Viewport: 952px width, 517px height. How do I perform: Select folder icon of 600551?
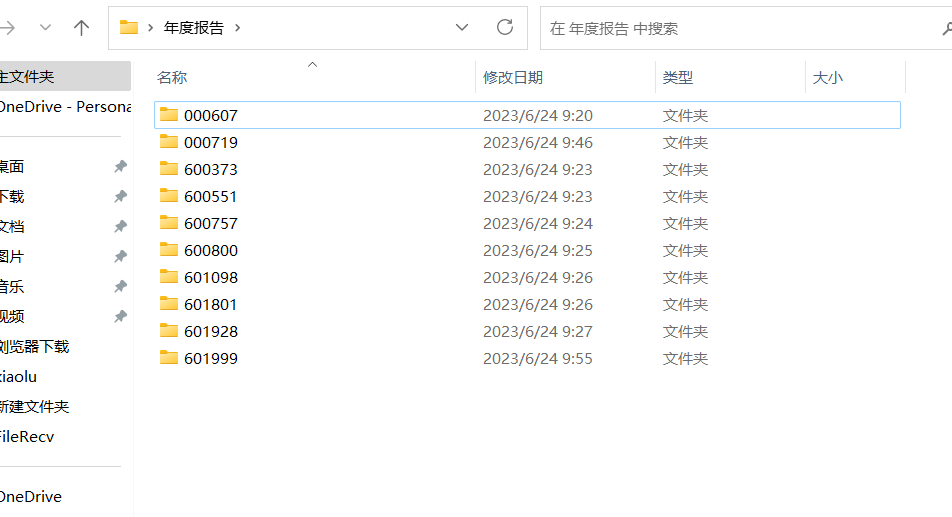(169, 195)
